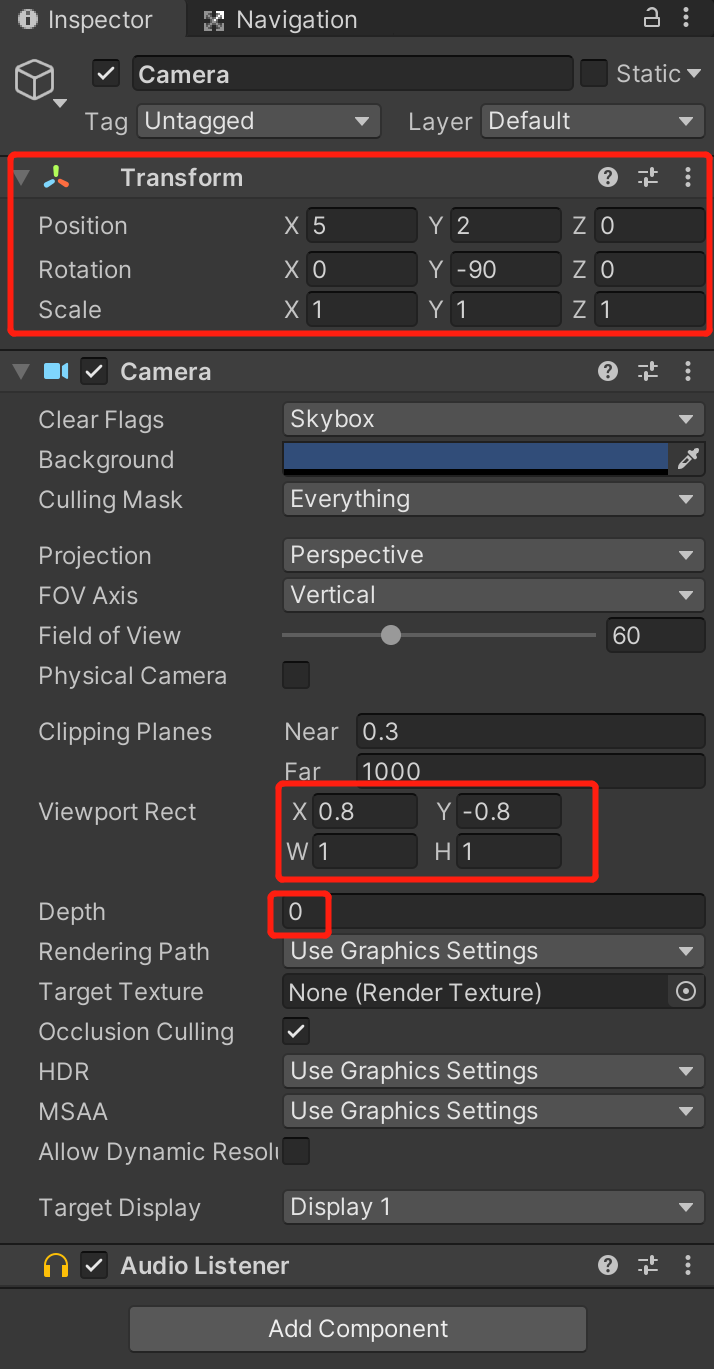The height and width of the screenshot is (1369, 714).
Task: Open Audio Listener help icon
Action: [x=608, y=1266]
